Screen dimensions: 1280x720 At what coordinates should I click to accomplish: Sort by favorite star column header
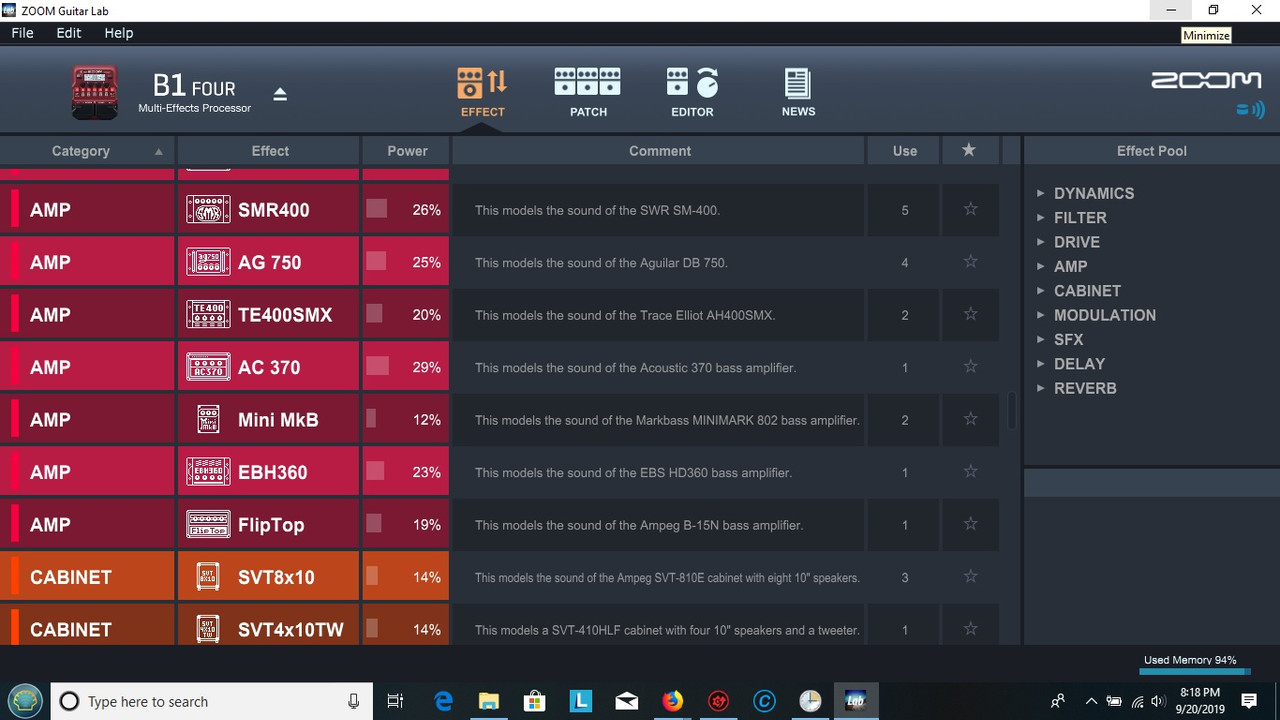click(968, 150)
